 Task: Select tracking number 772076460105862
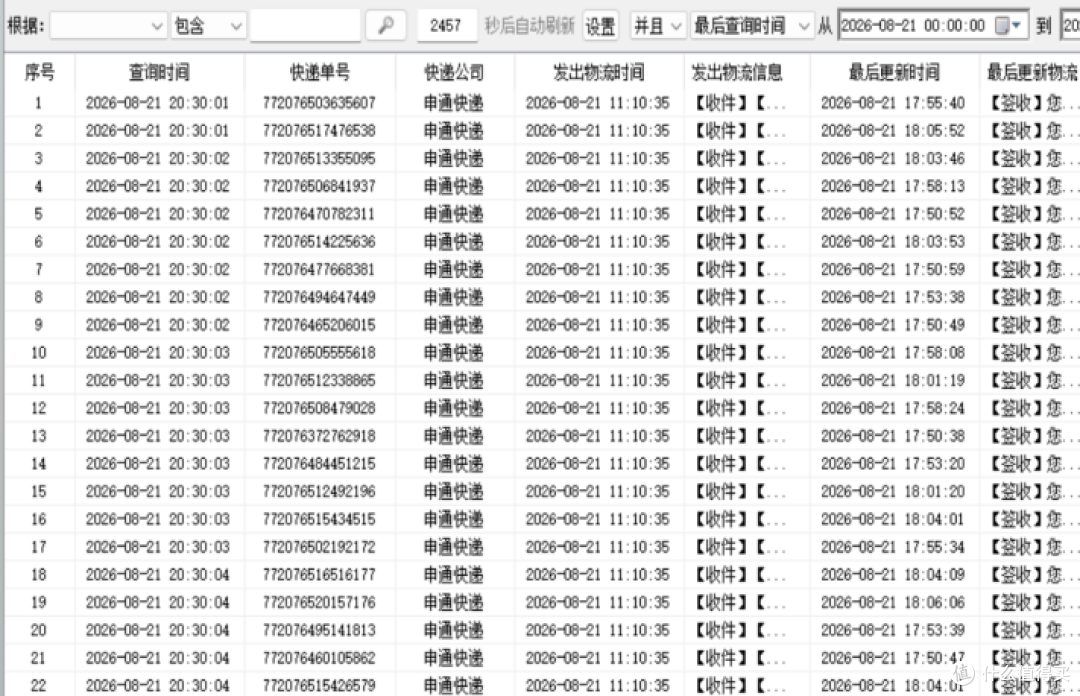coord(319,658)
